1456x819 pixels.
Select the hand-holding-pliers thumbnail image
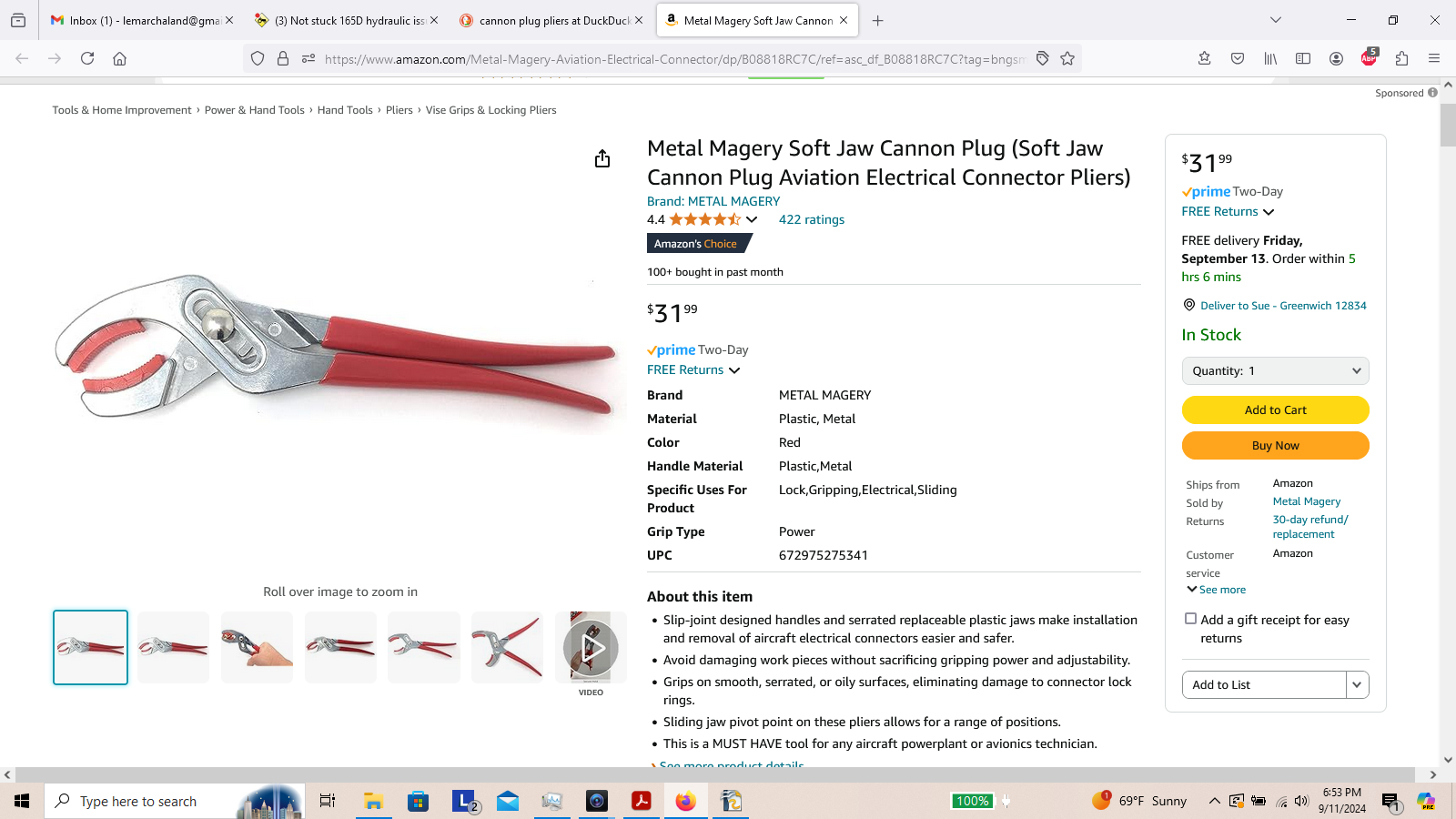pyautogui.click(x=257, y=648)
